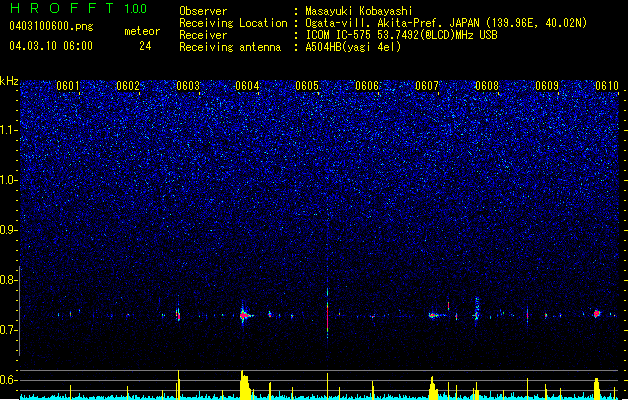The height and width of the screenshot is (400, 629).
Task: Click the Receiving antenna field label
Action: pyautogui.click(x=230, y=47)
